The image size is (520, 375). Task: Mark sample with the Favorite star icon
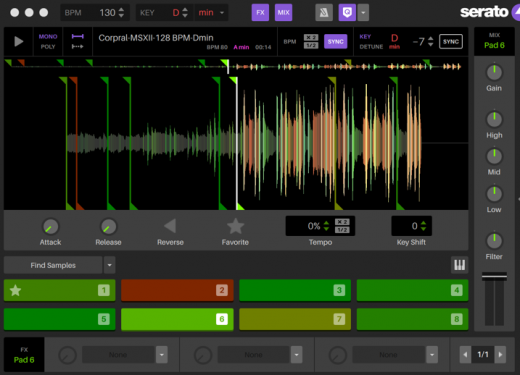pyautogui.click(x=235, y=226)
